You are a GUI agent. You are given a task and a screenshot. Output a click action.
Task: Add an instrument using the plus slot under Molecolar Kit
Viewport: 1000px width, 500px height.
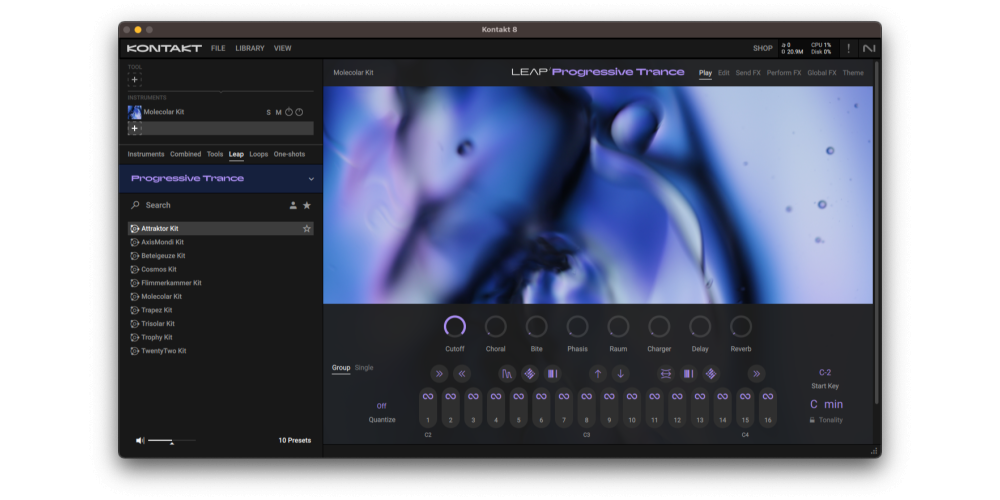(x=134, y=128)
